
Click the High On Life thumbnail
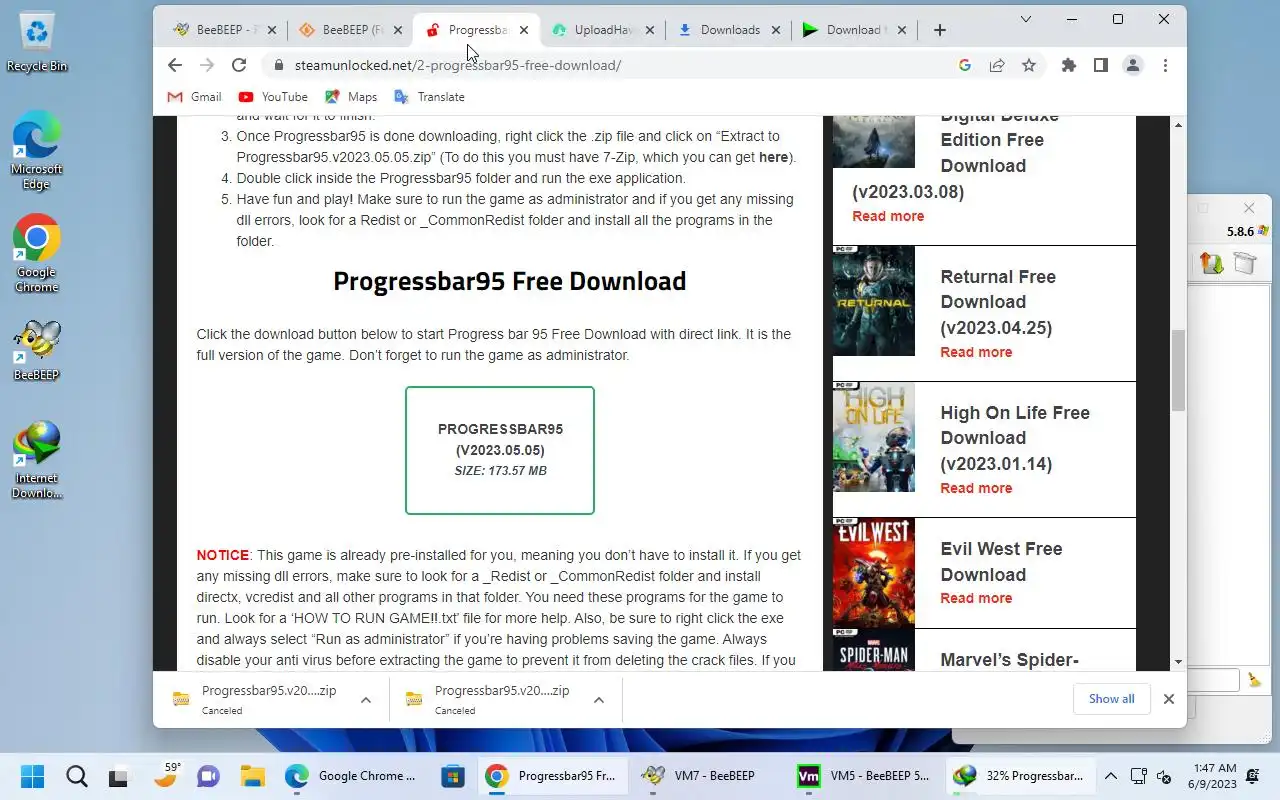coord(873,437)
